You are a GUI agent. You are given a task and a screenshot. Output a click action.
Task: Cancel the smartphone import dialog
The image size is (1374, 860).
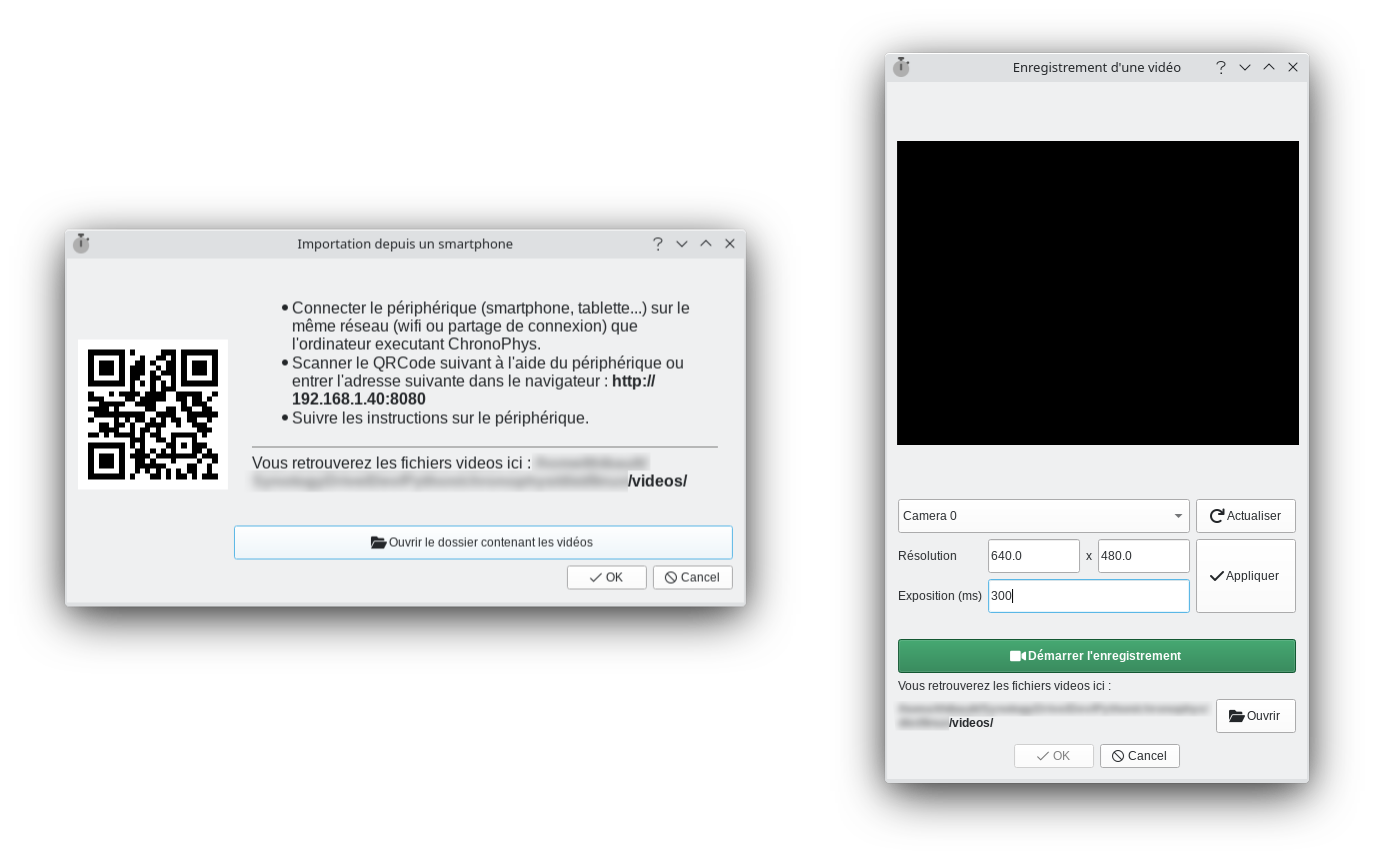click(692, 577)
